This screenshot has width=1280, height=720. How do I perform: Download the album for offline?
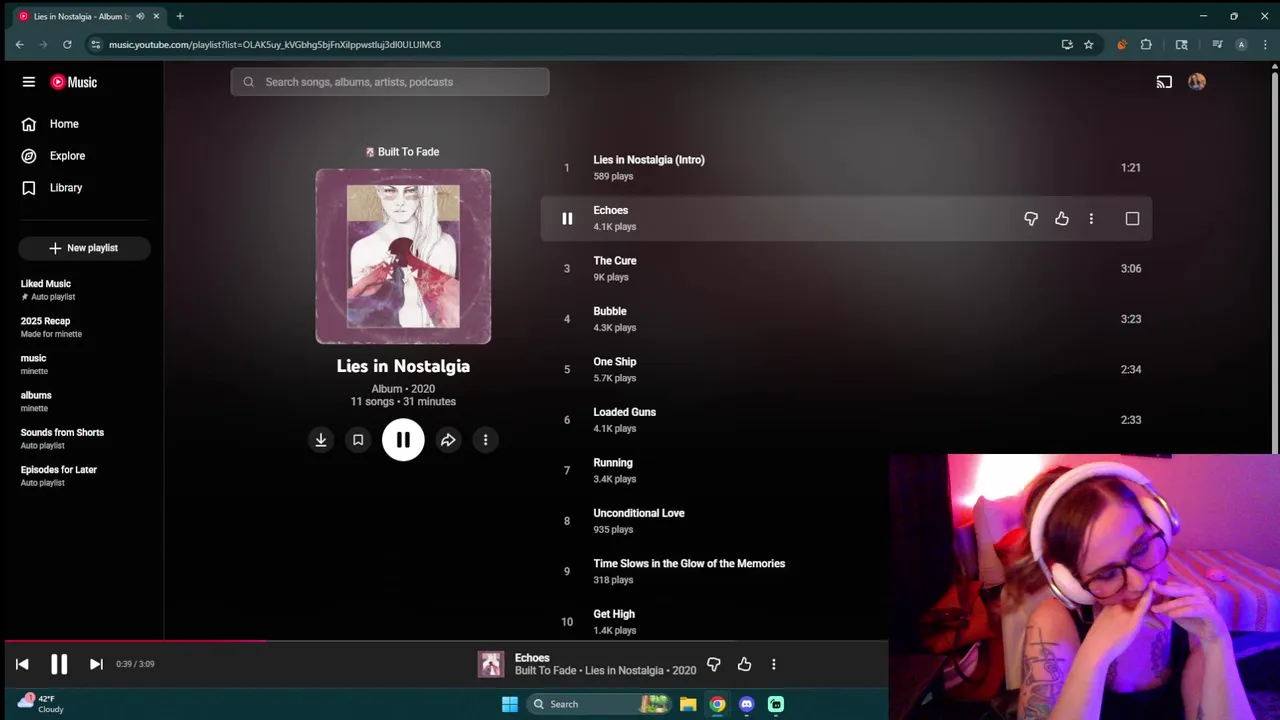click(x=321, y=440)
